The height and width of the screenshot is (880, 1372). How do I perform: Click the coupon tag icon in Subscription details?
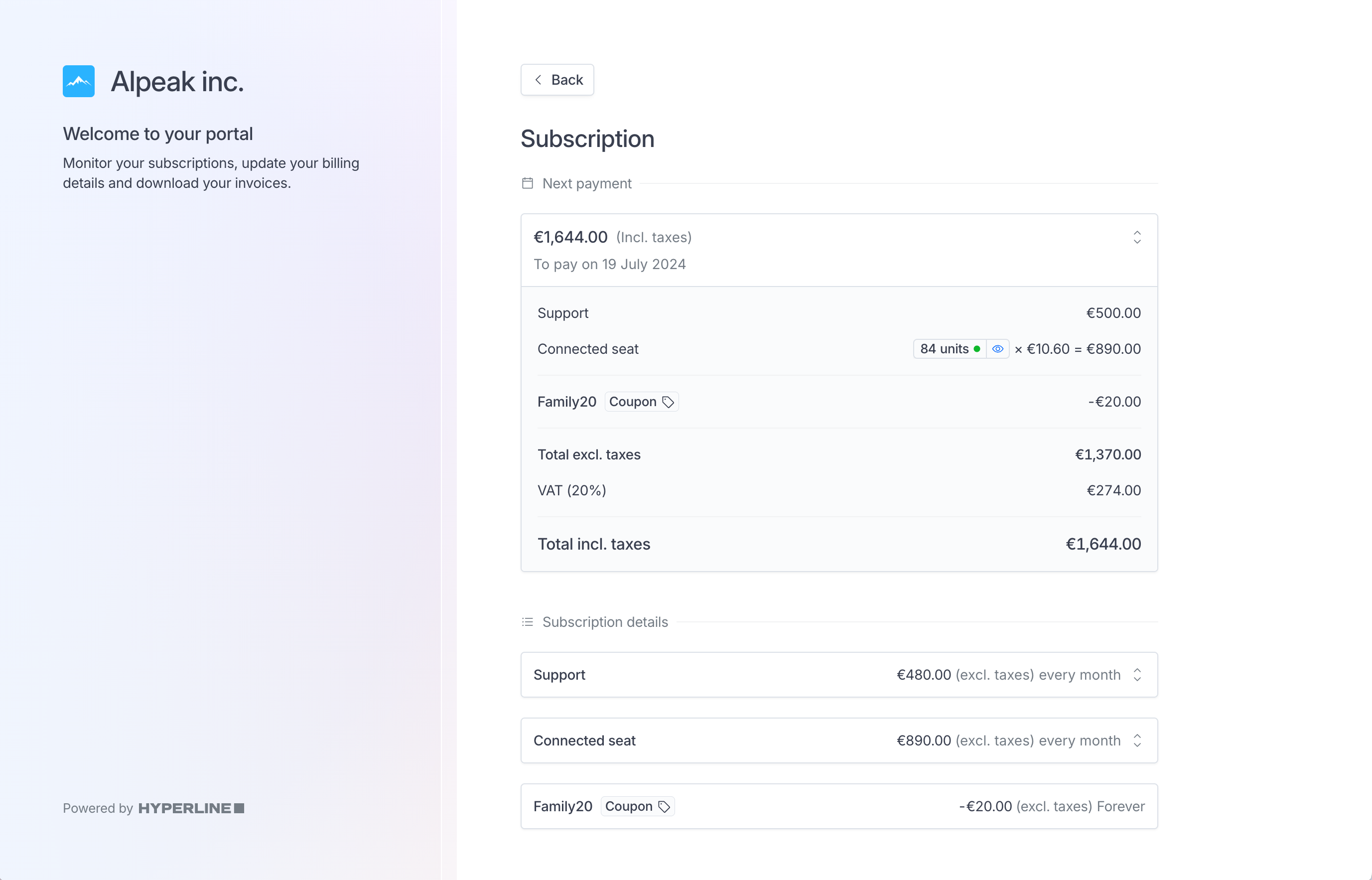664,806
